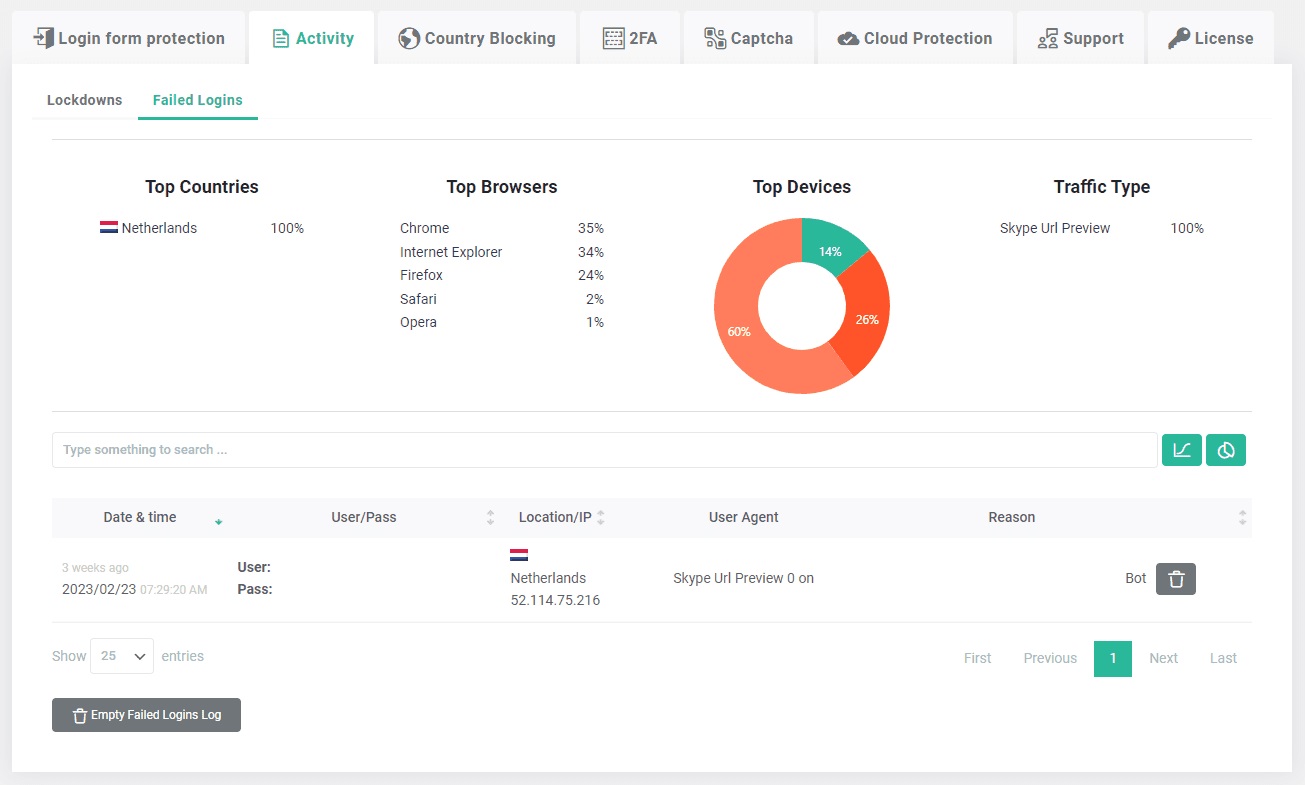Open Cloud Protection tab
Viewport: 1305px width, 785px height.
915,38
